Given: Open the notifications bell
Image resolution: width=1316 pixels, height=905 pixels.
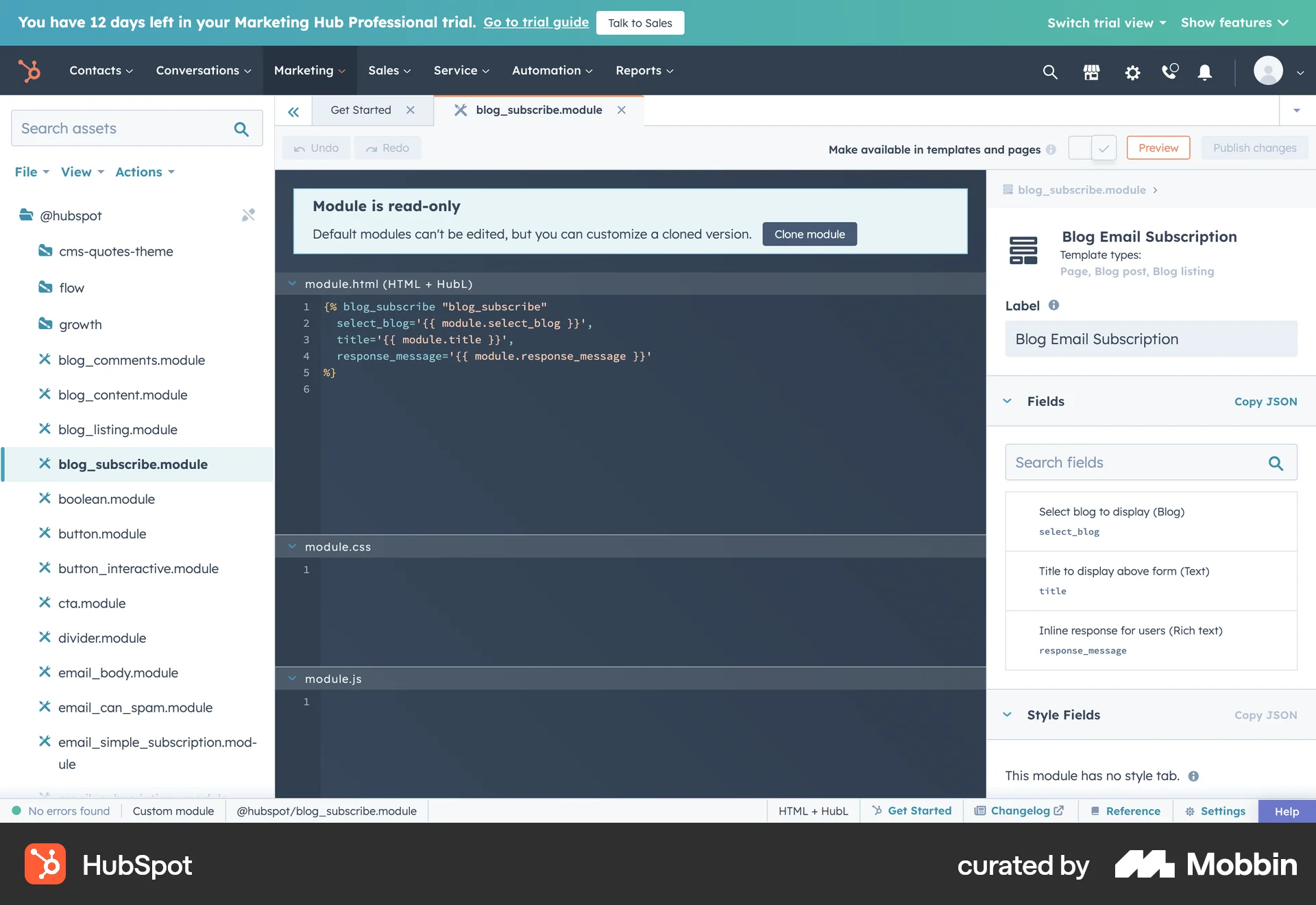Looking at the screenshot, I should [1204, 71].
